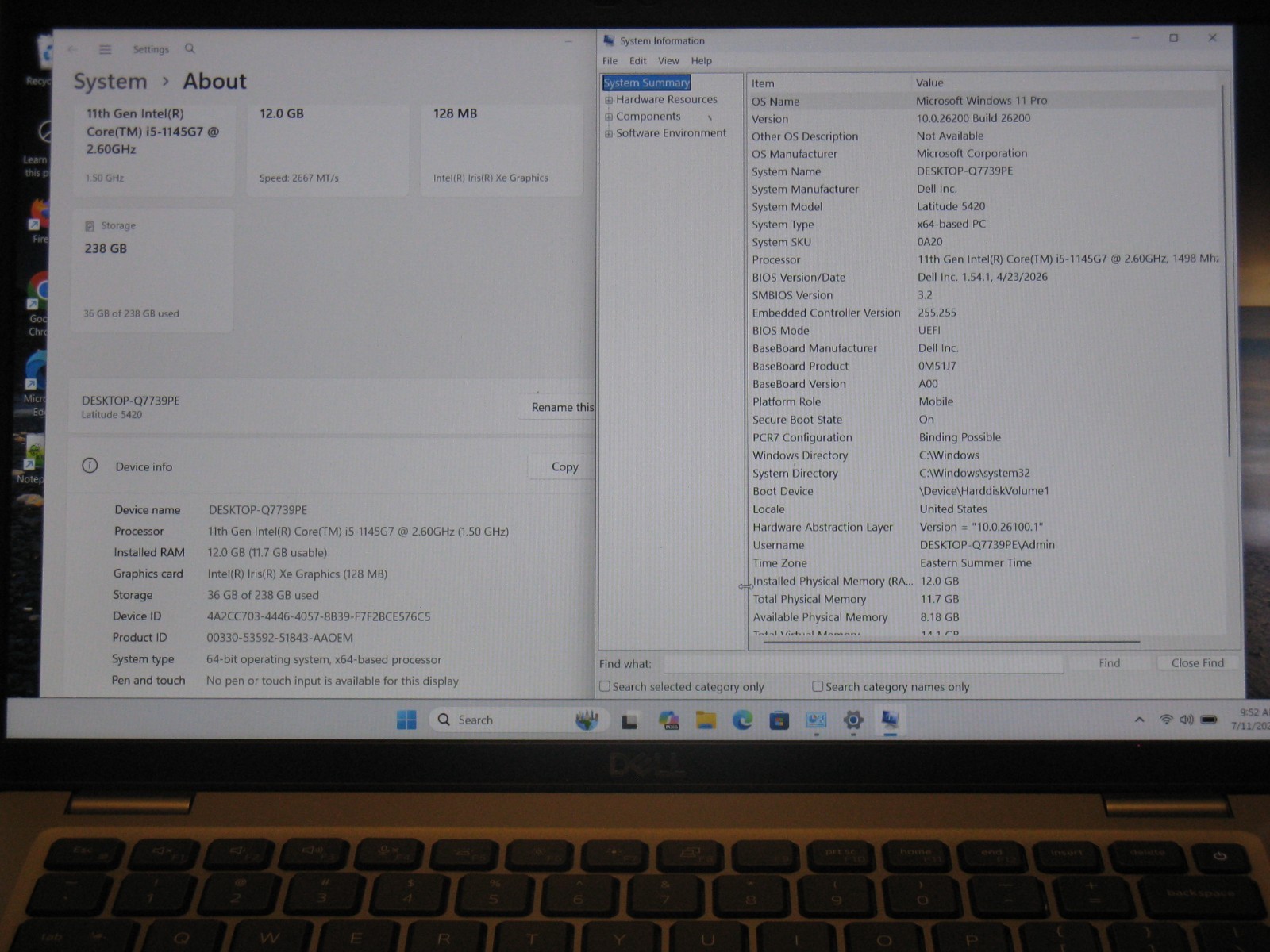Click the Close Find button

click(x=1197, y=663)
